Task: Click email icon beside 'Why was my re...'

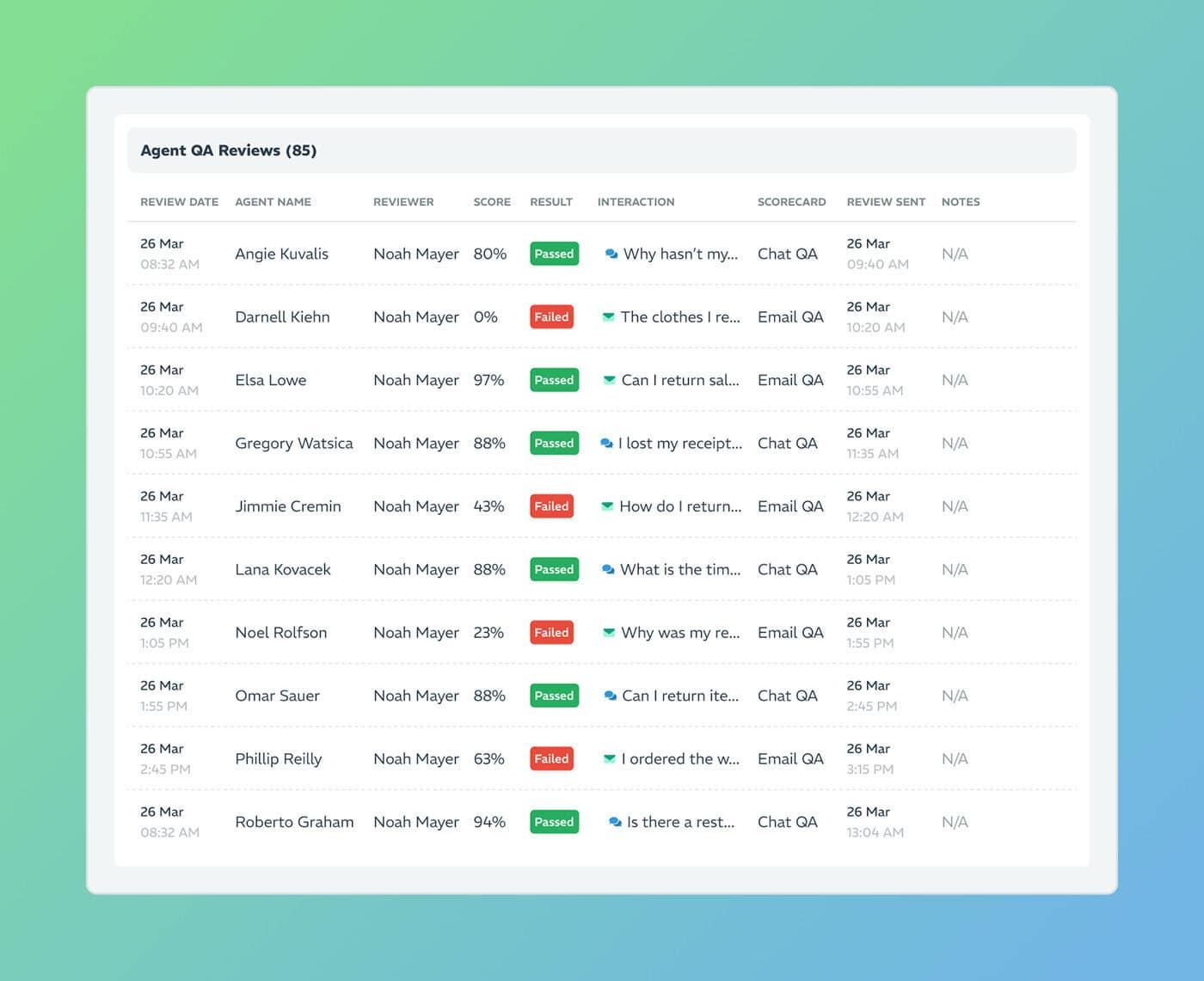Action: [x=609, y=632]
